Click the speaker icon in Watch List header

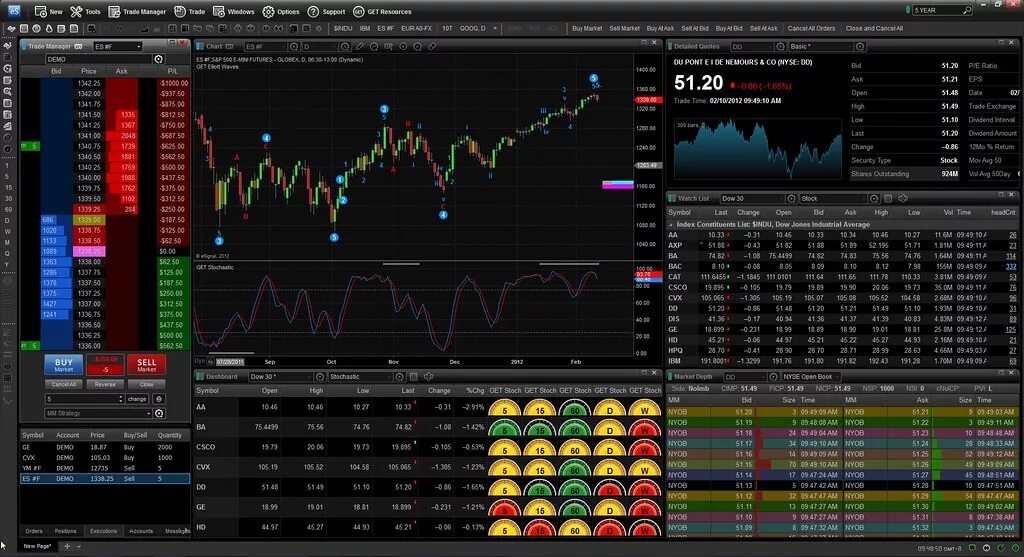pos(903,199)
